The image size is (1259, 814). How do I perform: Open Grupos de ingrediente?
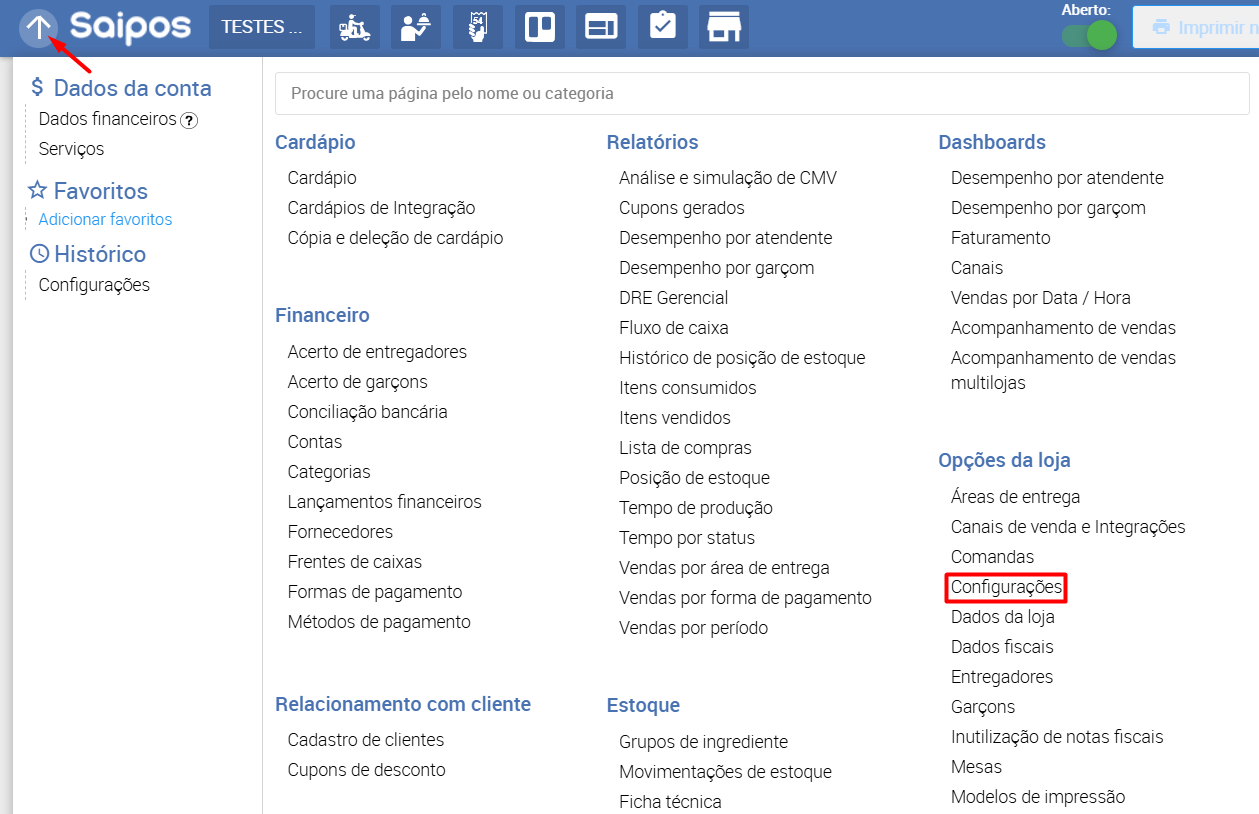[x=703, y=742]
